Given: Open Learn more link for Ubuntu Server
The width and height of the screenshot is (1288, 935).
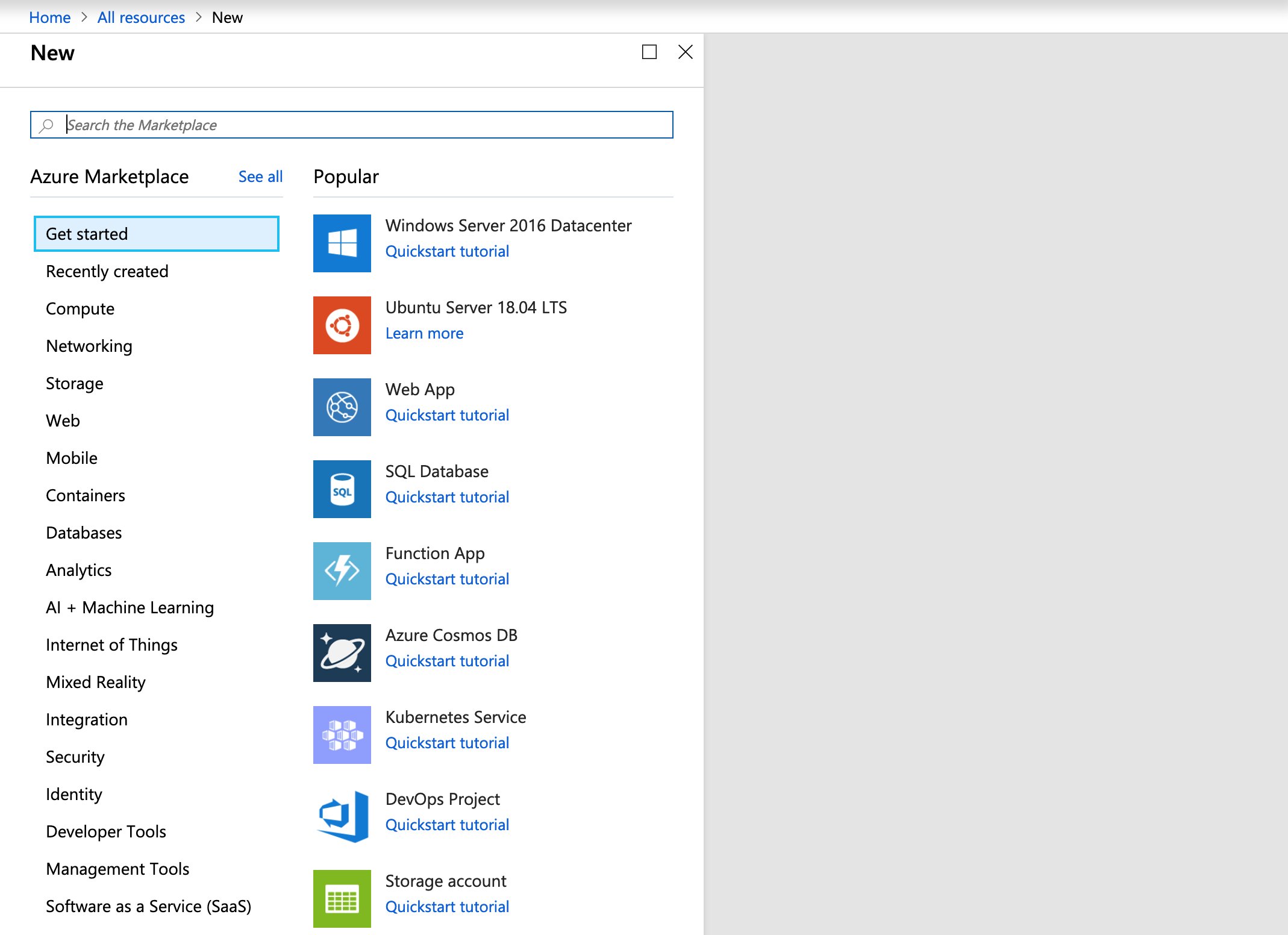Looking at the screenshot, I should click(424, 333).
